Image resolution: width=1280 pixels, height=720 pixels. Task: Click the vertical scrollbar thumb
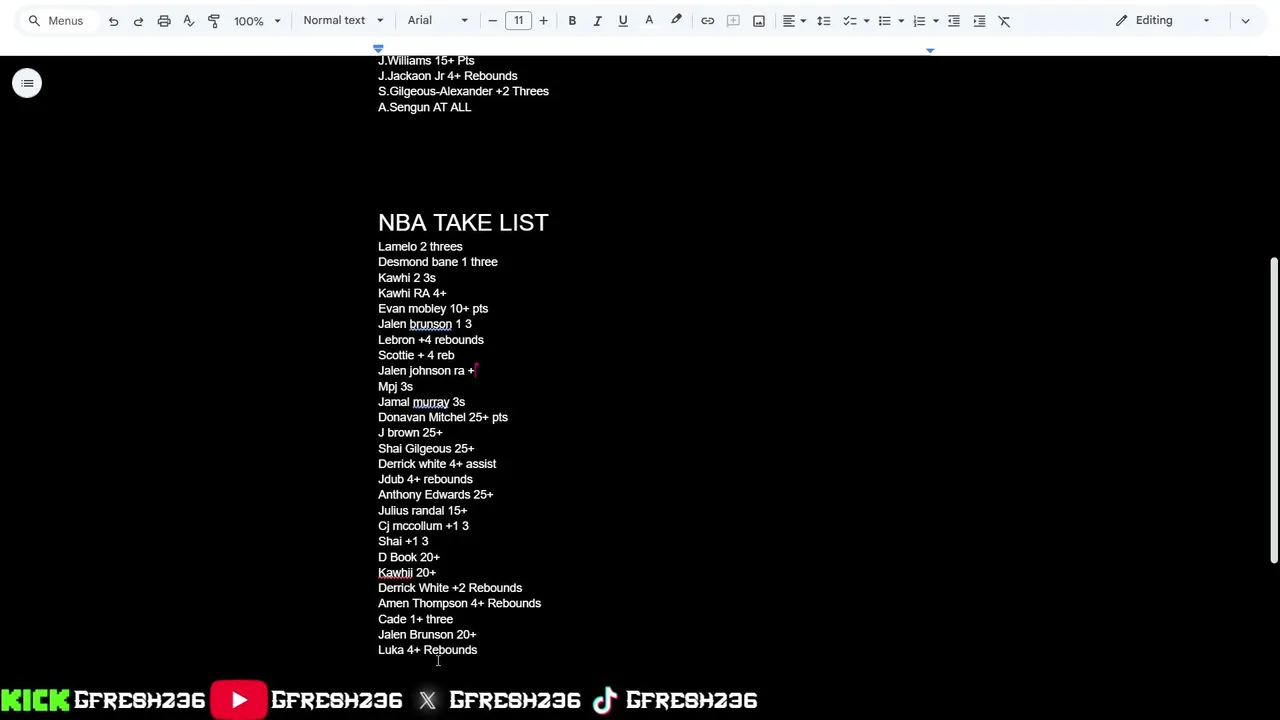(1273, 410)
